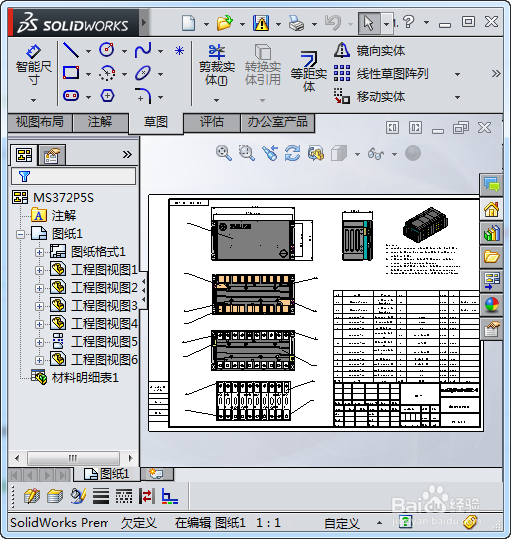Click the Print icon
The width and height of the screenshot is (511, 539).
tap(296, 23)
